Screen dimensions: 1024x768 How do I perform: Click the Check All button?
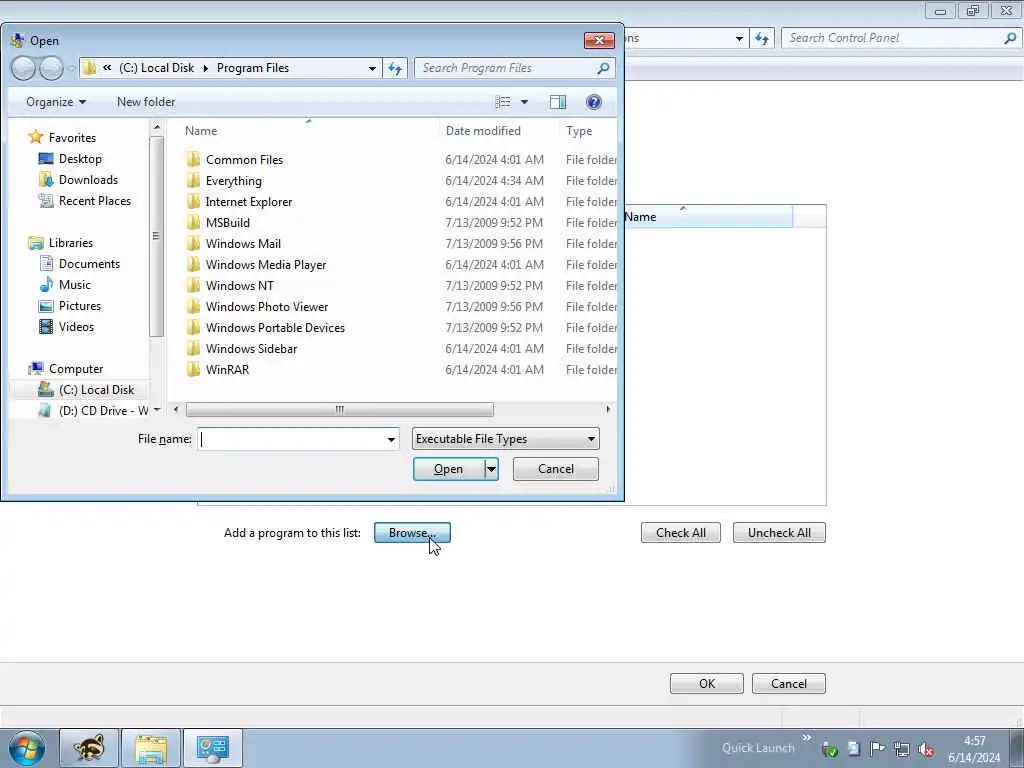[x=680, y=533]
